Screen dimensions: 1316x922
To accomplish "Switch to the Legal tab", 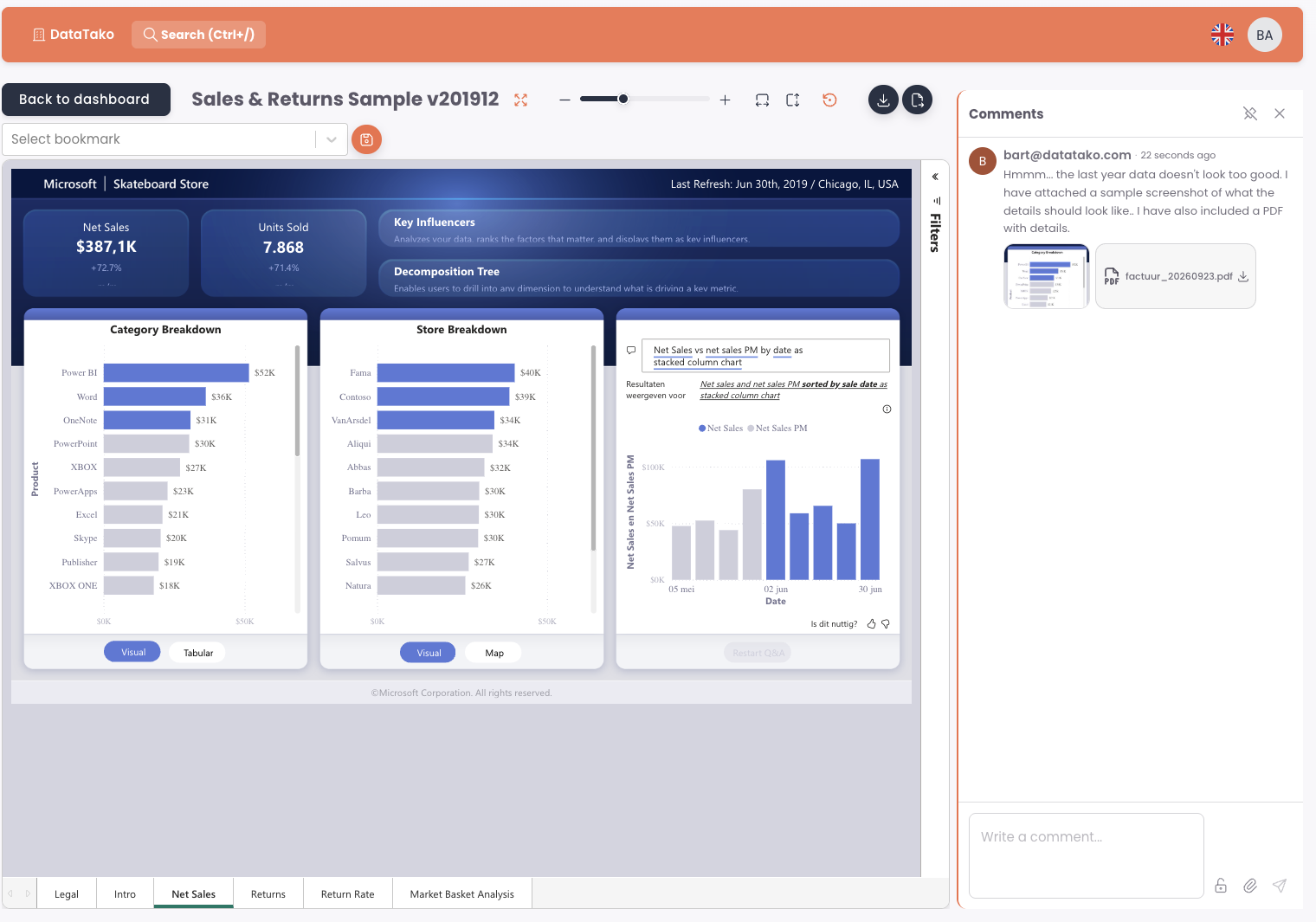I will 67,894.
